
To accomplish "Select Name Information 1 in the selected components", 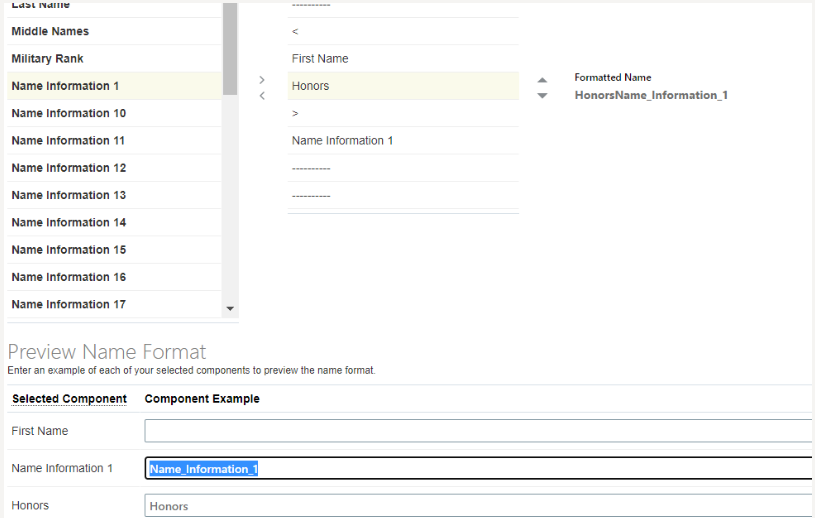I will [403, 141].
